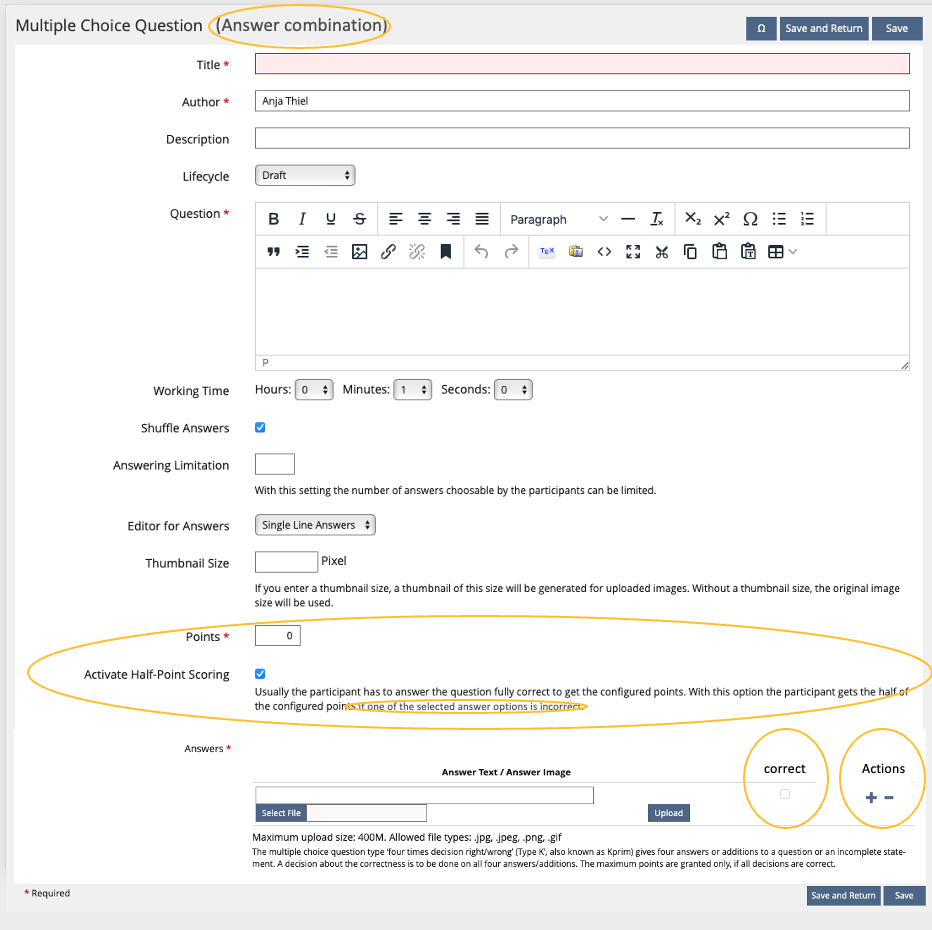
Task: Mark the answer as correct checkbox
Action: click(784, 794)
